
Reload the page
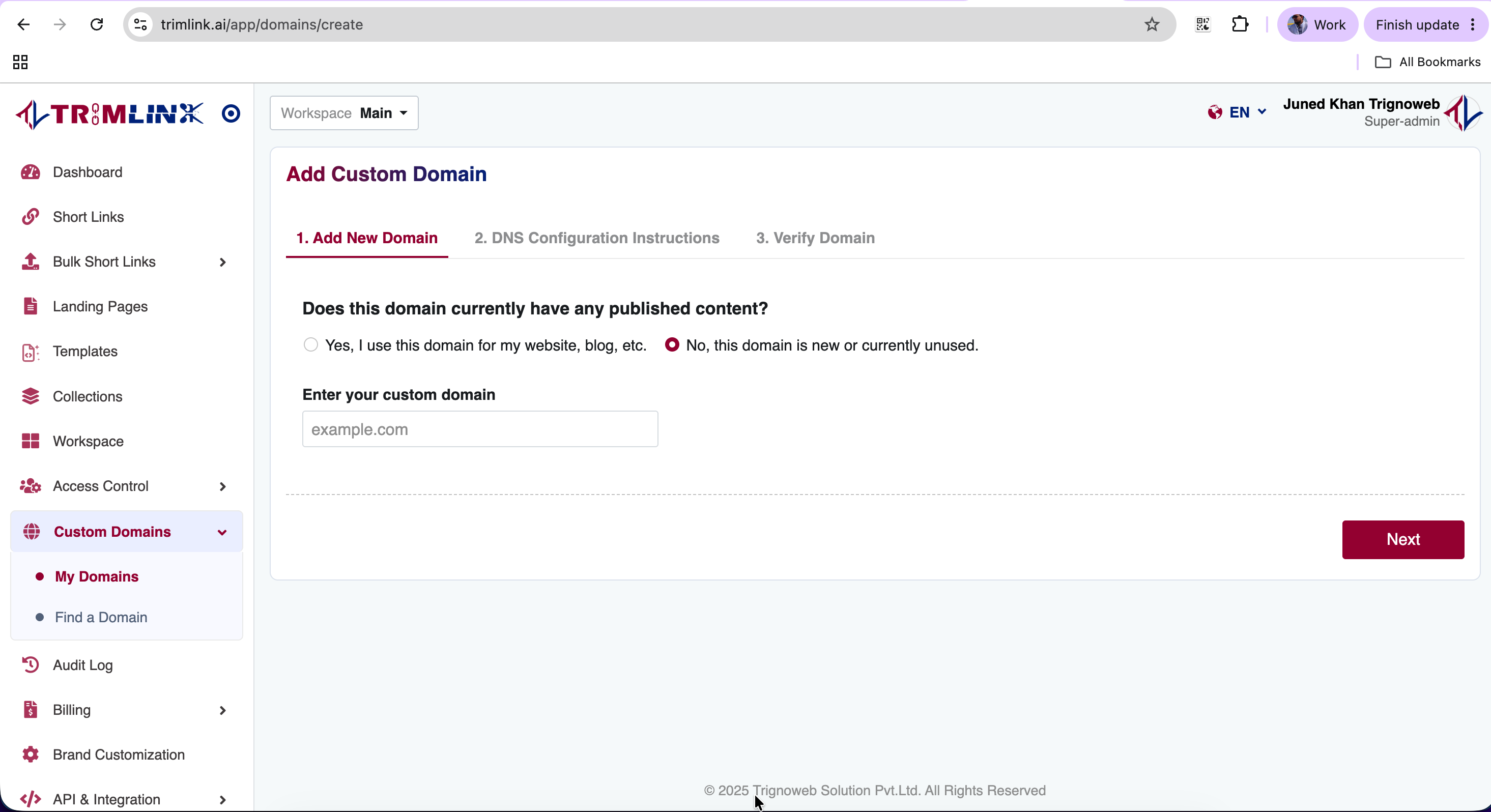click(97, 24)
